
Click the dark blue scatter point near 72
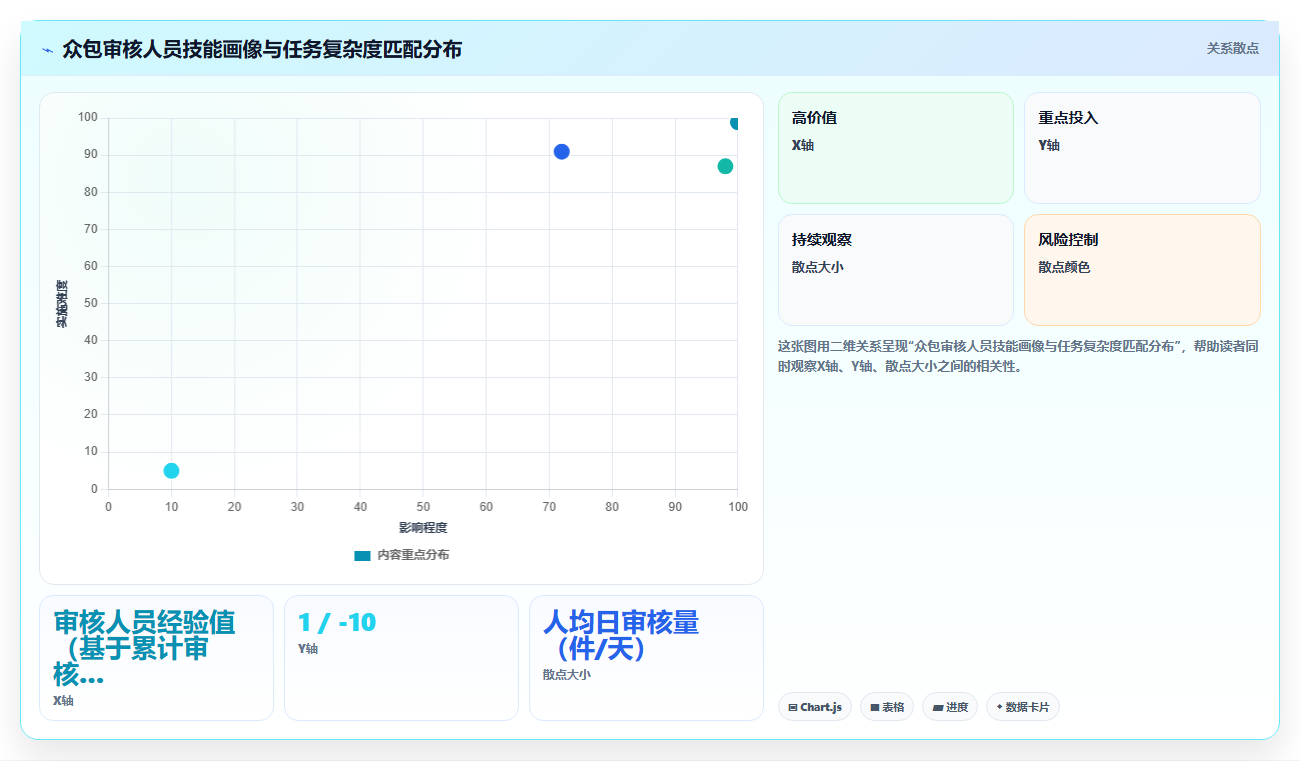pos(562,151)
